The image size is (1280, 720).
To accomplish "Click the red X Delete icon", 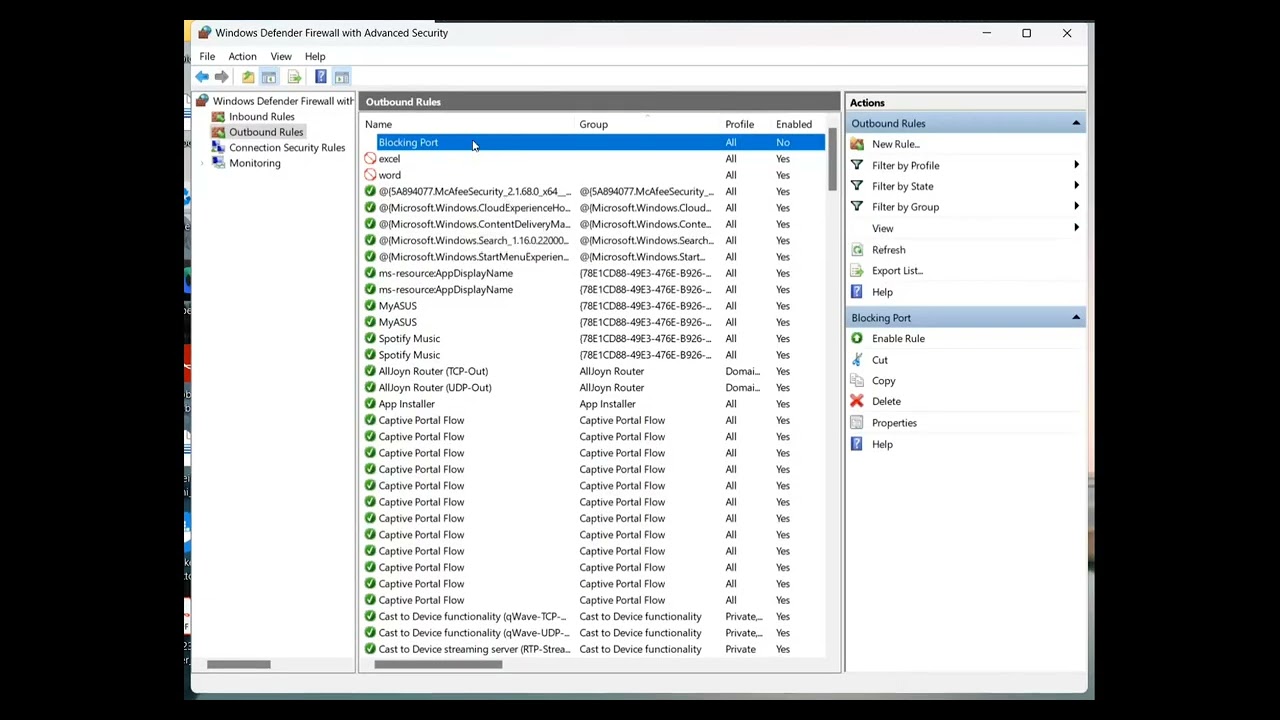I will click(857, 401).
